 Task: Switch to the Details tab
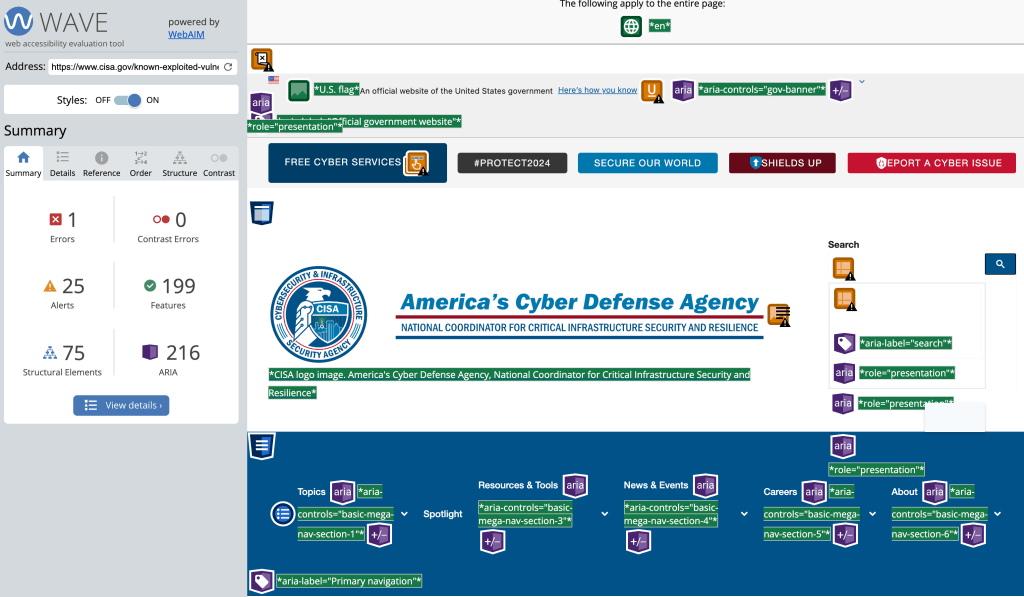(x=62, y=164)
